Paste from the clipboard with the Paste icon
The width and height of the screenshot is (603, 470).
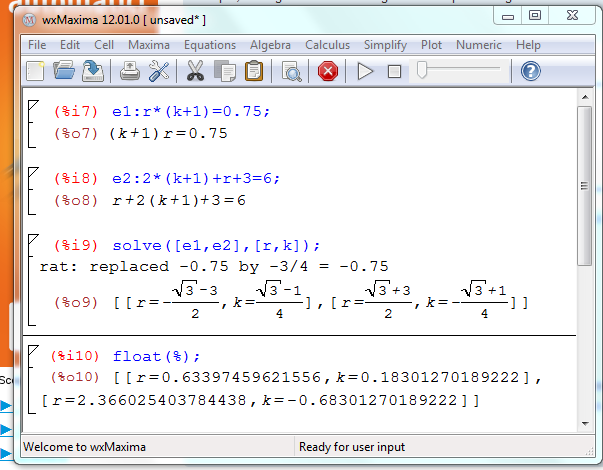pyautogui.click(x=254, y=71)
